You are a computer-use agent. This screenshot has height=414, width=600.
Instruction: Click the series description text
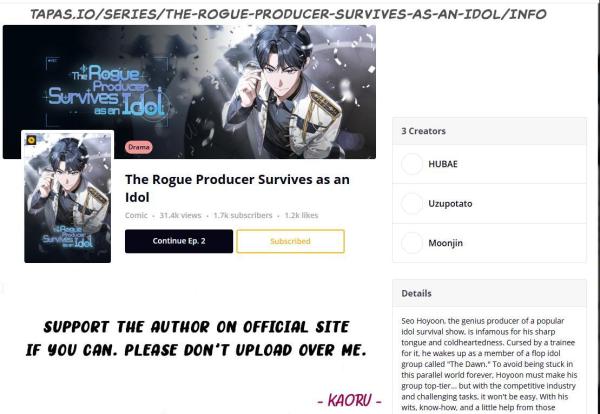(x=489, y=364)
